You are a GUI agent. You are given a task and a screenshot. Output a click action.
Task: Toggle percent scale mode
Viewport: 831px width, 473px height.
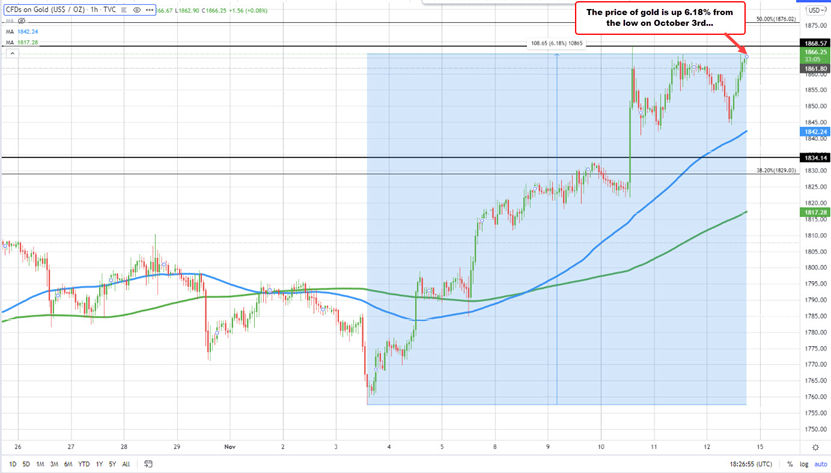[x=790, y=464]
